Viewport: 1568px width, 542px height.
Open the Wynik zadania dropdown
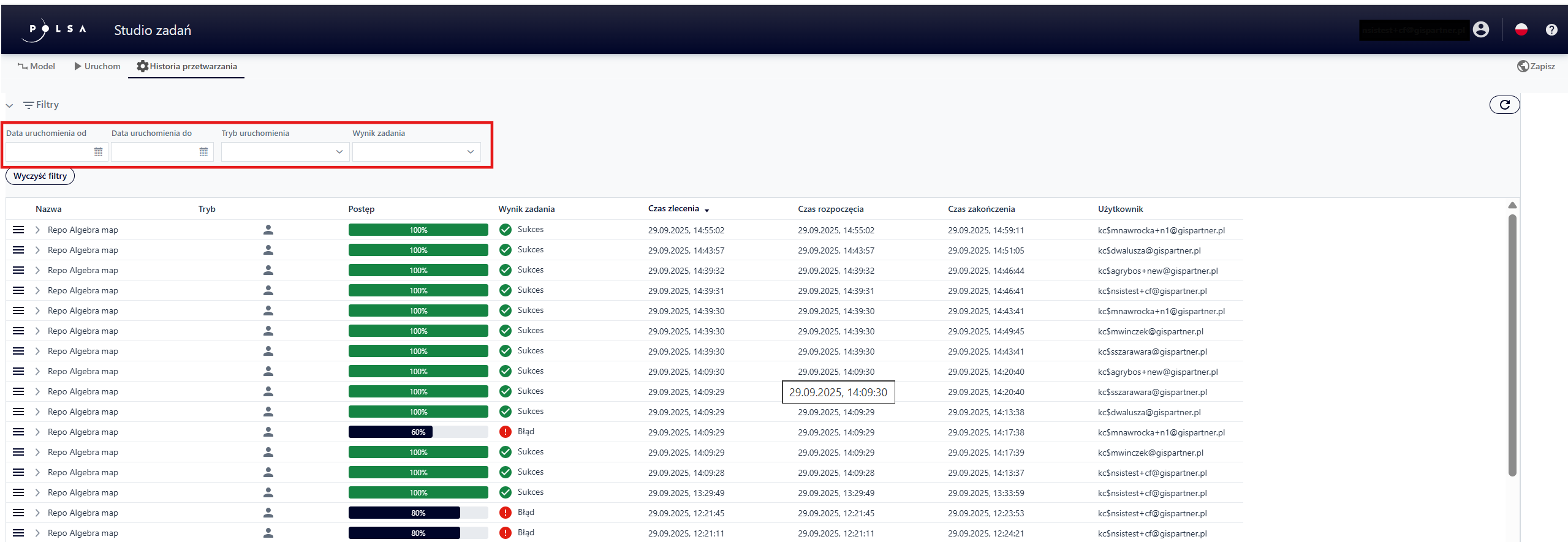[x=416, y=152]
